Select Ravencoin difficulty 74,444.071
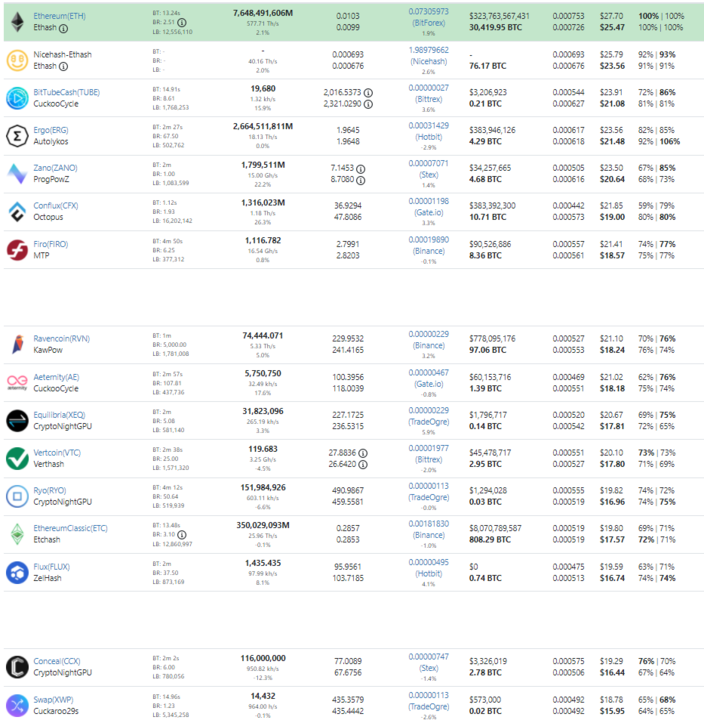This screenshot has width=704, height=720. (x=263, y=336)
